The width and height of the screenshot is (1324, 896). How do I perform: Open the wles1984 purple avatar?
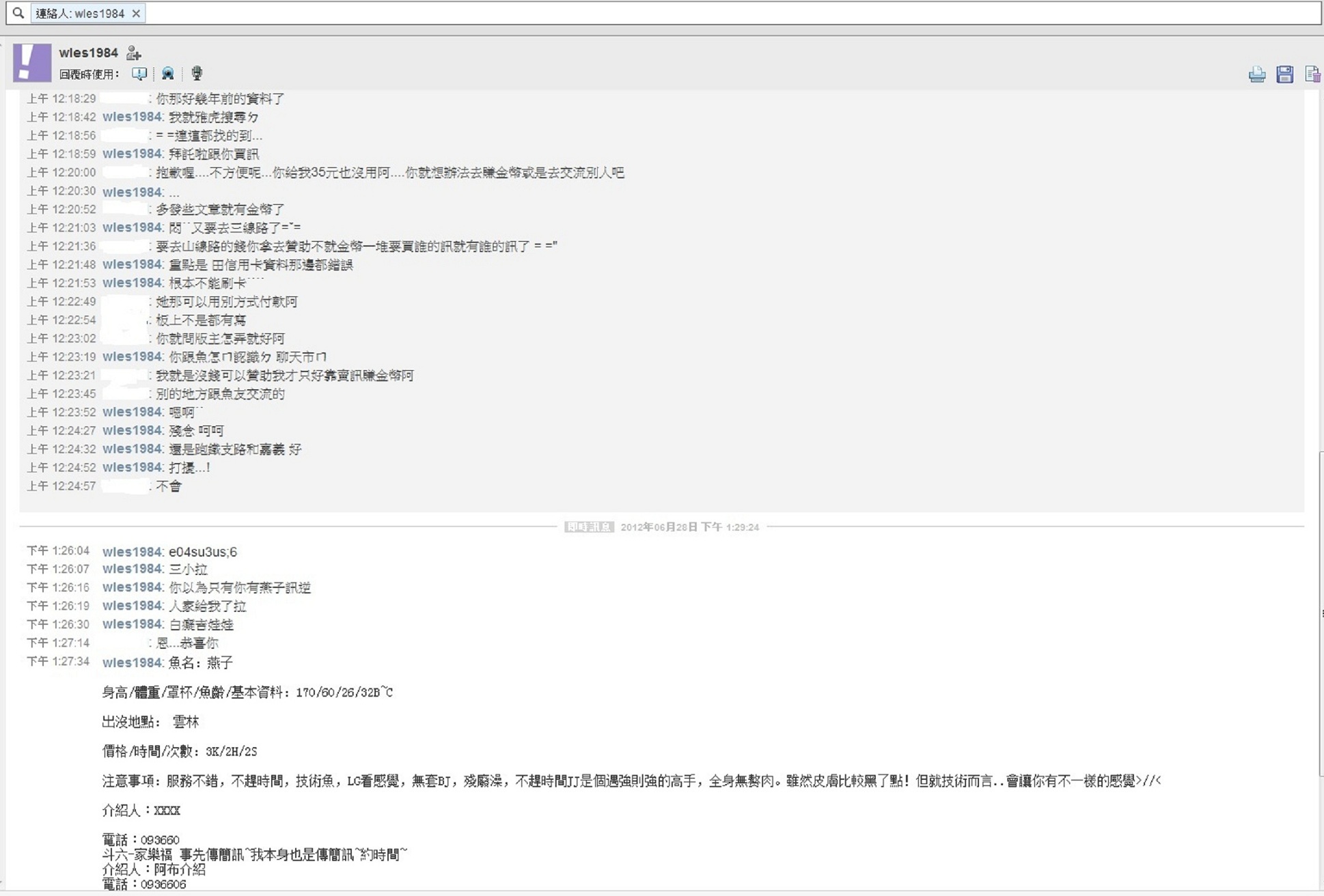click(x=32, y=63)
